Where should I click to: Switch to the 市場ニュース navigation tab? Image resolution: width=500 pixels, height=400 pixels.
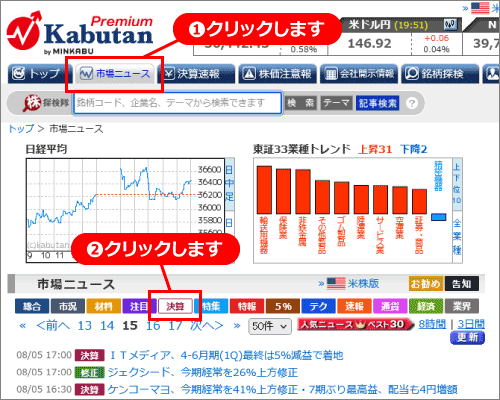coord(115,74)
